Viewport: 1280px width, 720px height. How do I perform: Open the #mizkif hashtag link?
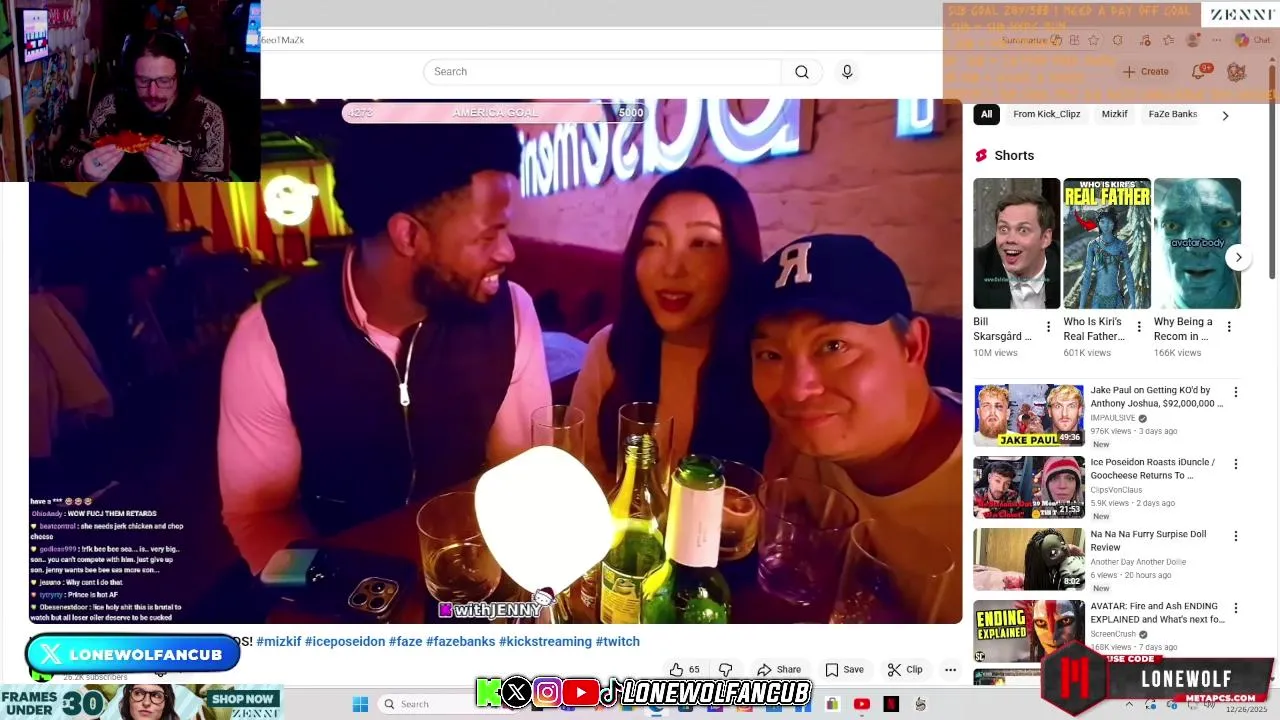pos(279,642)
